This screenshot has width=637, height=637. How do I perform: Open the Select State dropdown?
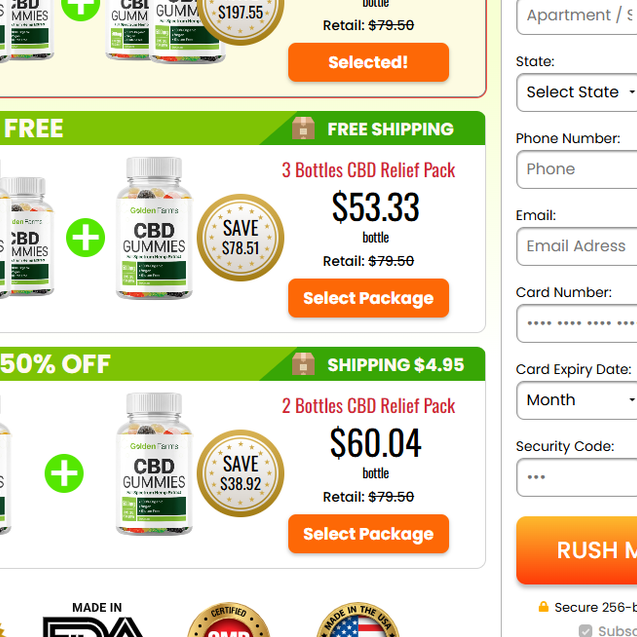(577, 92)
